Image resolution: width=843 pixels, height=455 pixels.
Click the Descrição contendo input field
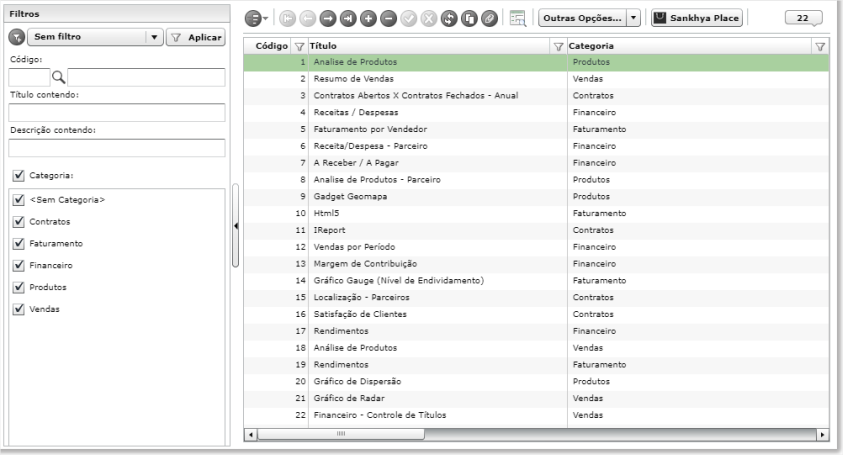[117, 148]
